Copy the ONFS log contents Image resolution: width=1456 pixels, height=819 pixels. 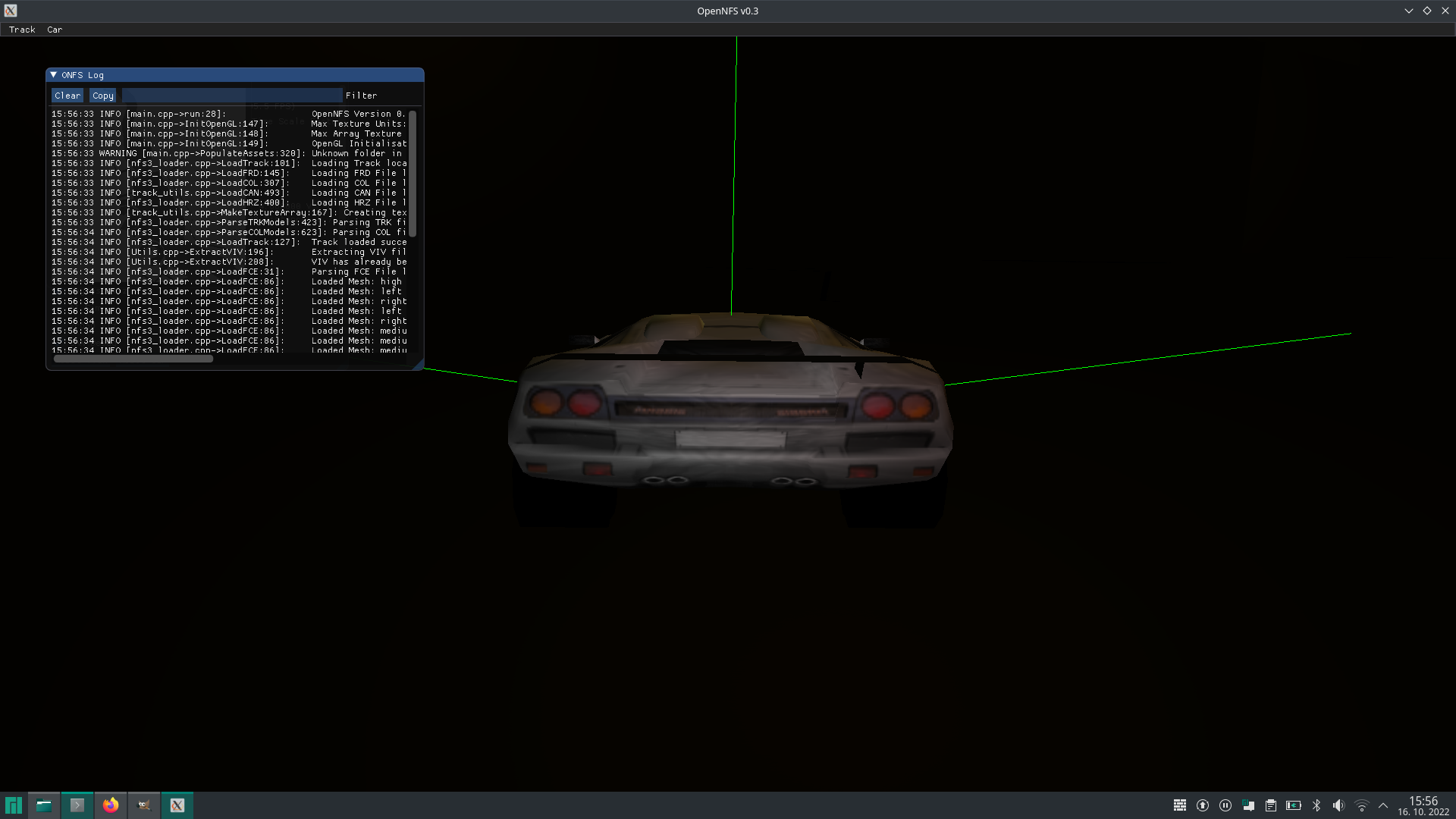click(x=102, y=95)
